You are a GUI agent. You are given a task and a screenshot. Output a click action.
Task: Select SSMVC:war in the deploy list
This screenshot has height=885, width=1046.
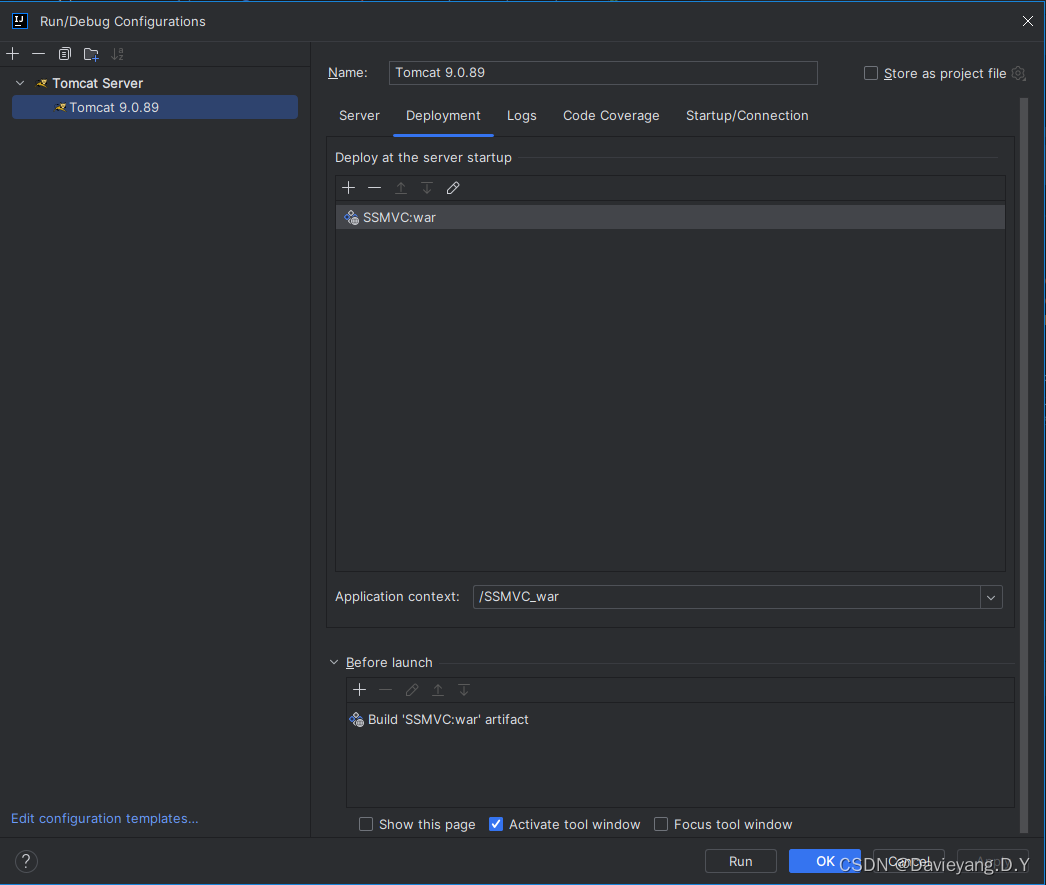tap(670, 217)
